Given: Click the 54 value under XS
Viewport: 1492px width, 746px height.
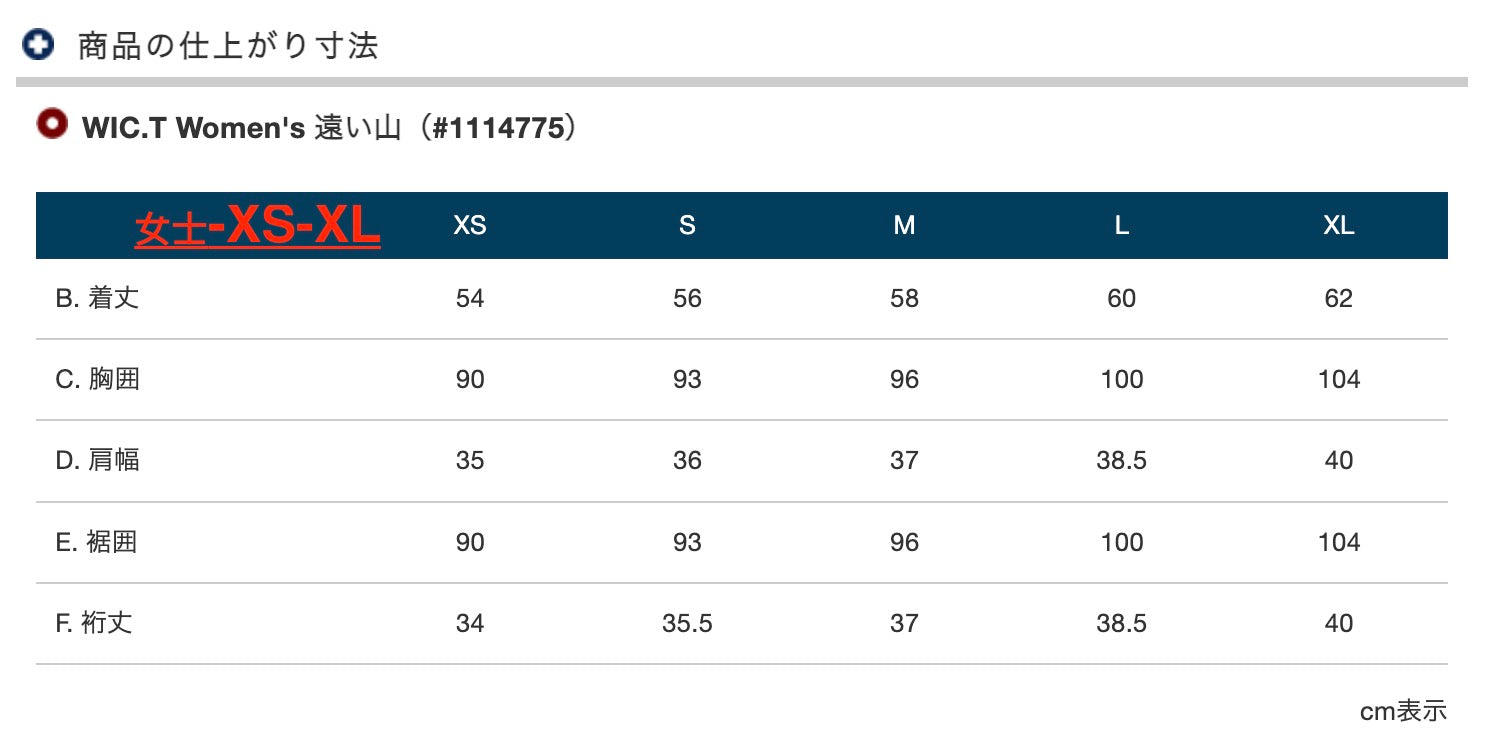Looking at the screenshot, I should (x=470, y=298).
